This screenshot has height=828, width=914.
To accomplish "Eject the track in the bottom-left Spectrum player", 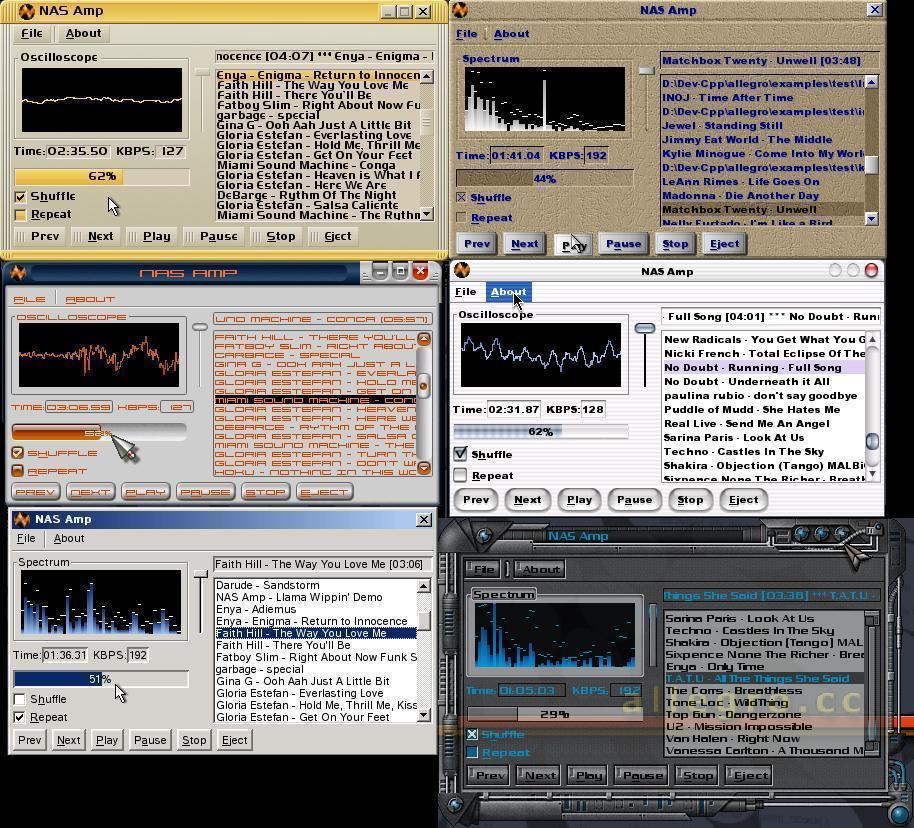I will [x=234, y=740].
